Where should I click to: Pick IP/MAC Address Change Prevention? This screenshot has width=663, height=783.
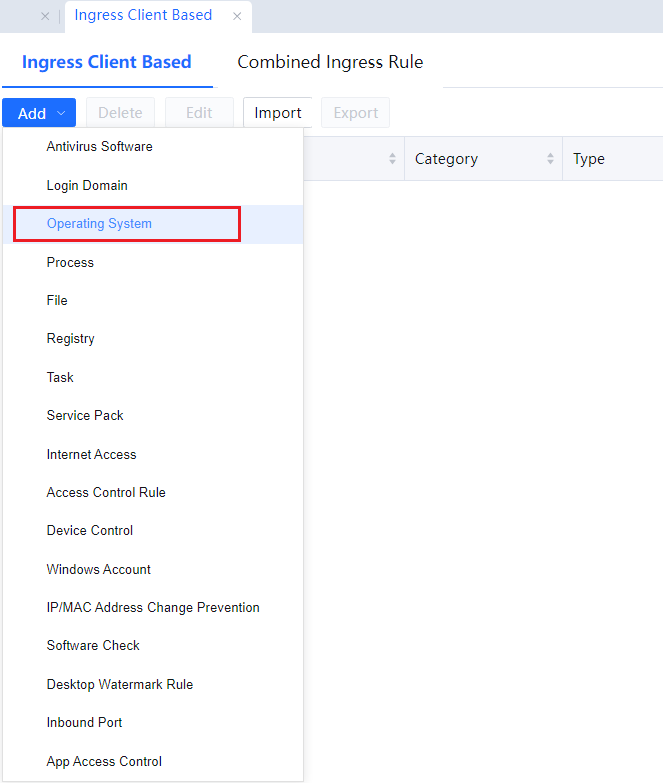153,608
